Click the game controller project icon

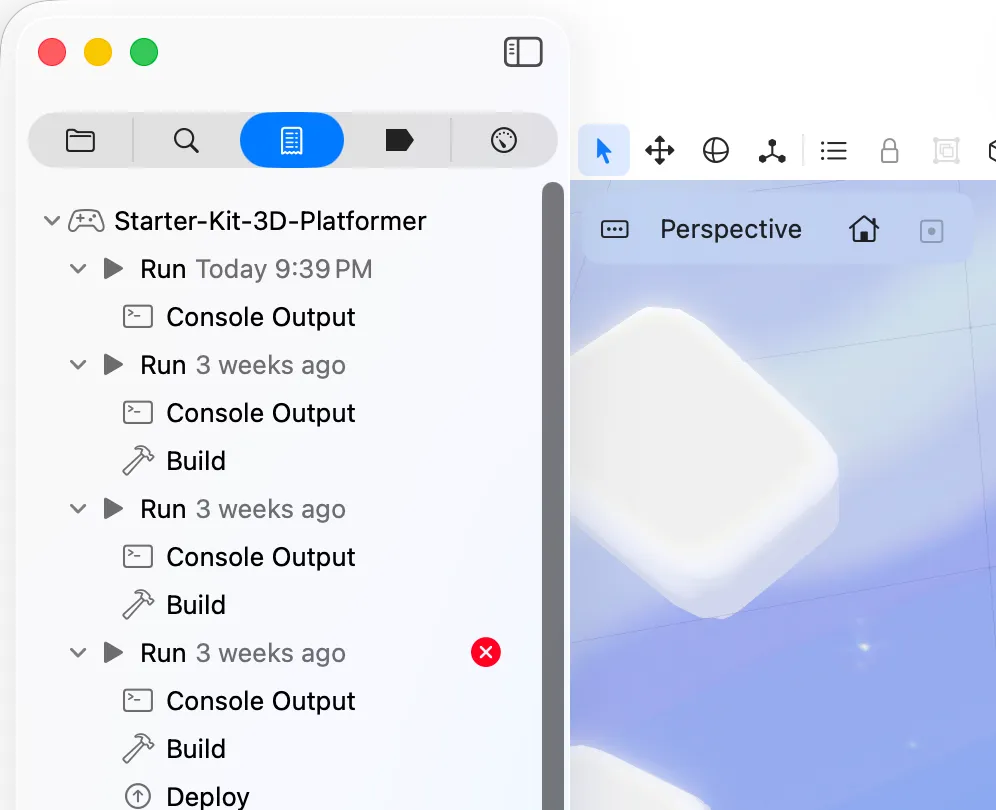[86, 221]
